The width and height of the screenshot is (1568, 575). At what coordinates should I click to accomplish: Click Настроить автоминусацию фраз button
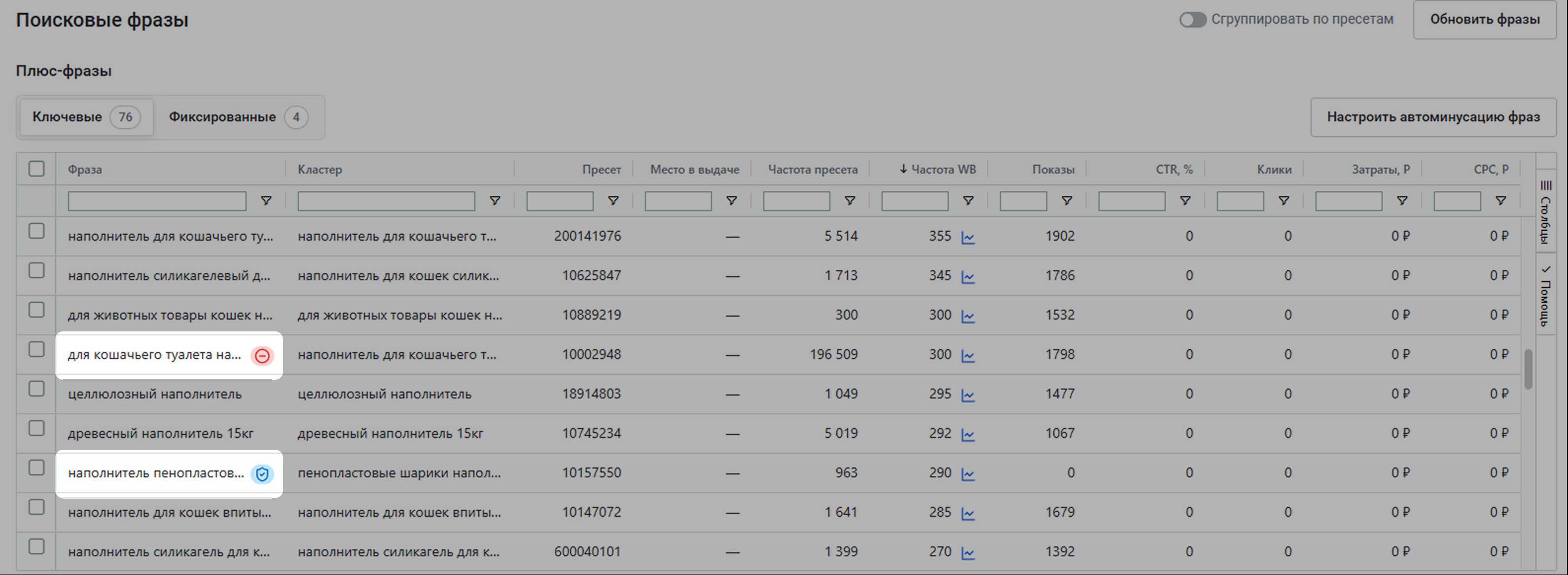point(1433,117)
